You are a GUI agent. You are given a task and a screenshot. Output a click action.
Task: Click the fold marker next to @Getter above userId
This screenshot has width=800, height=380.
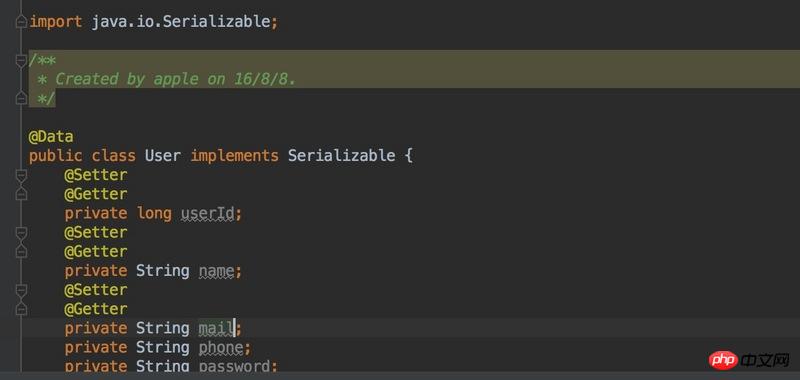point(21,194)
